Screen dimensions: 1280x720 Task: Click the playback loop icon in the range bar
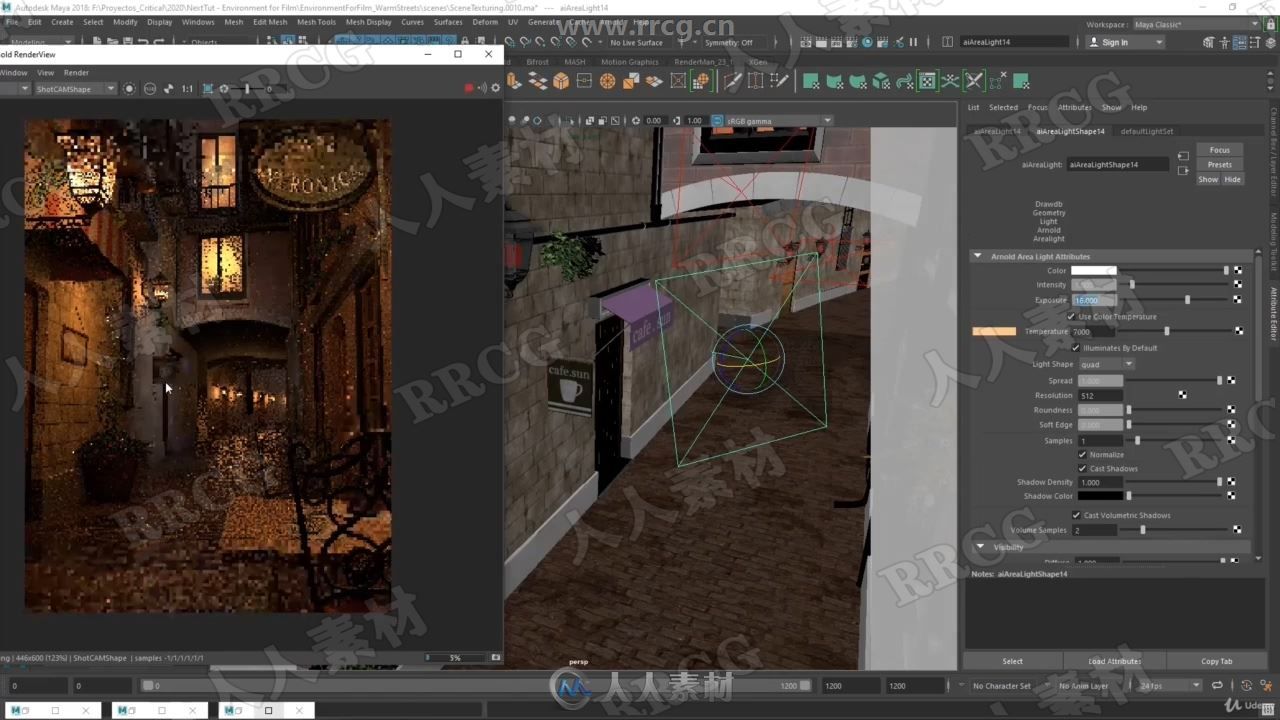(1217, 686)
